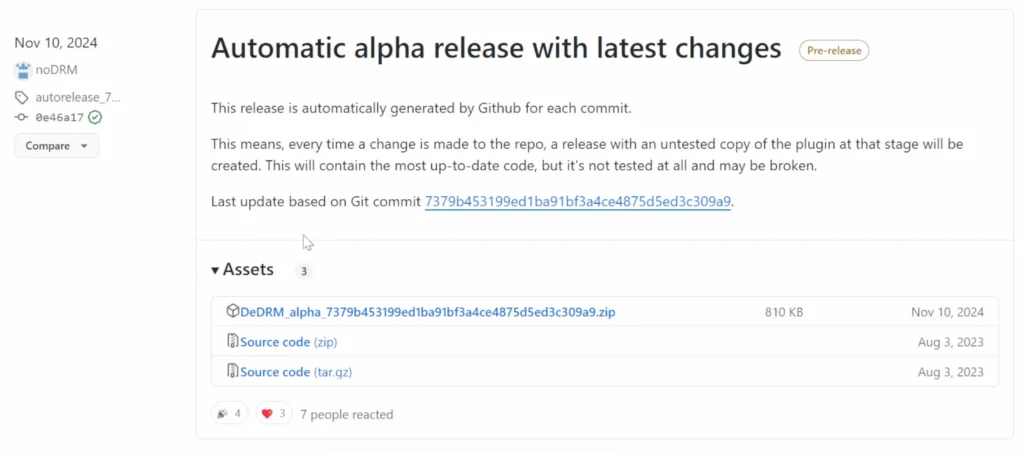
Task: Click the package icon beside DeDRM_alpha zip
Action: [x=232, y=311]
